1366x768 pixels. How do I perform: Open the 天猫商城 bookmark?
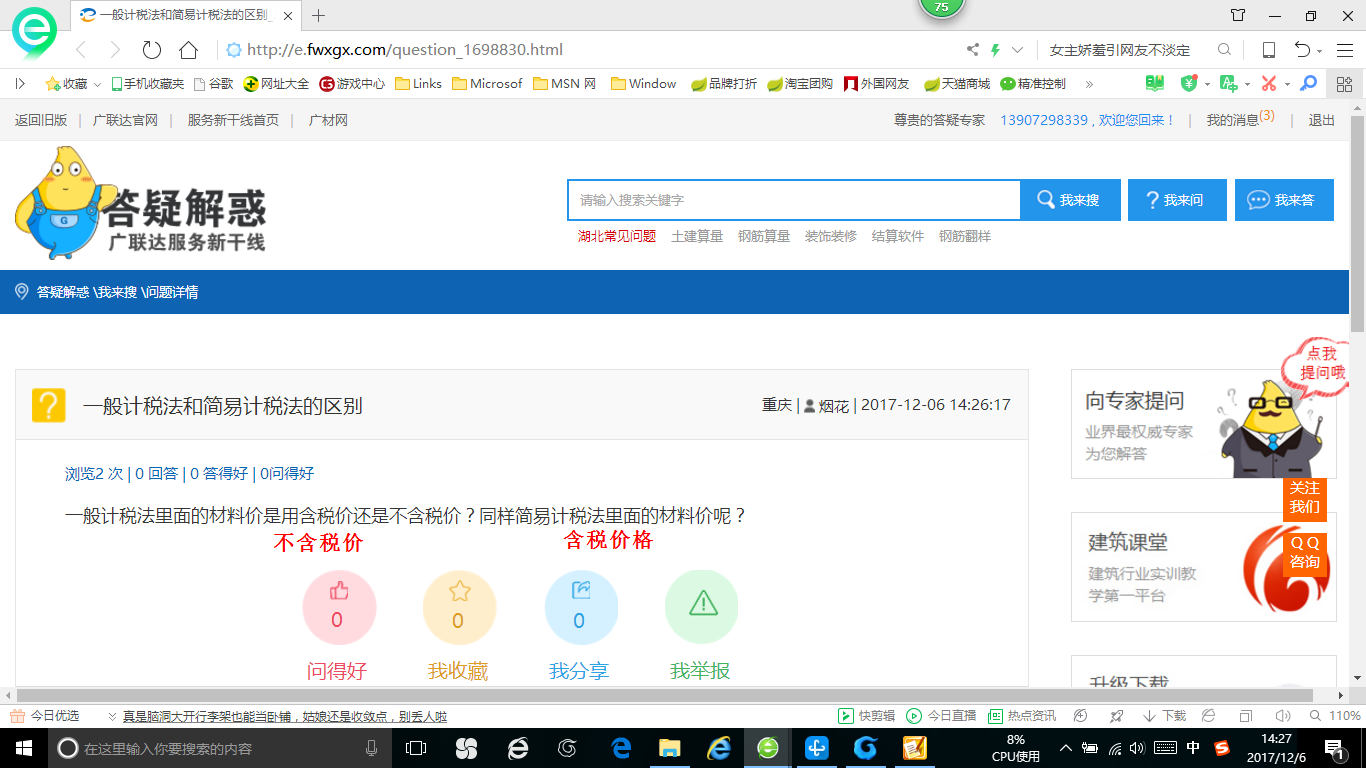957,84
